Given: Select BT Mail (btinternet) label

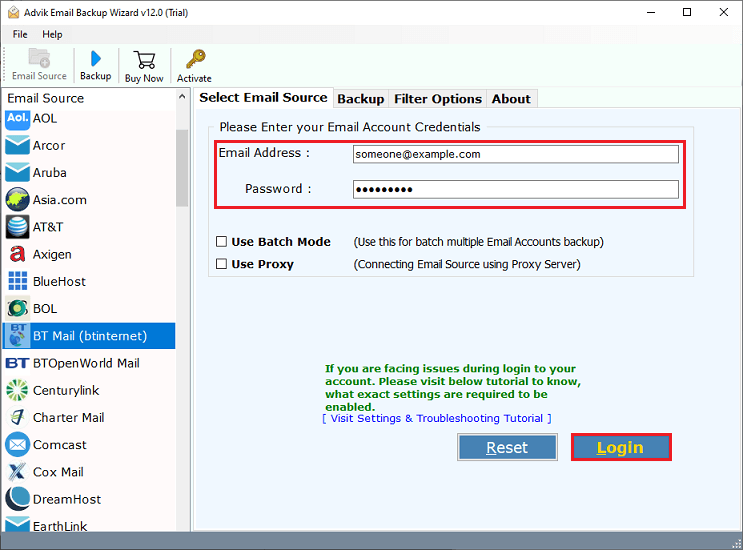Looking at the screenshot, I should coord(90,336).
